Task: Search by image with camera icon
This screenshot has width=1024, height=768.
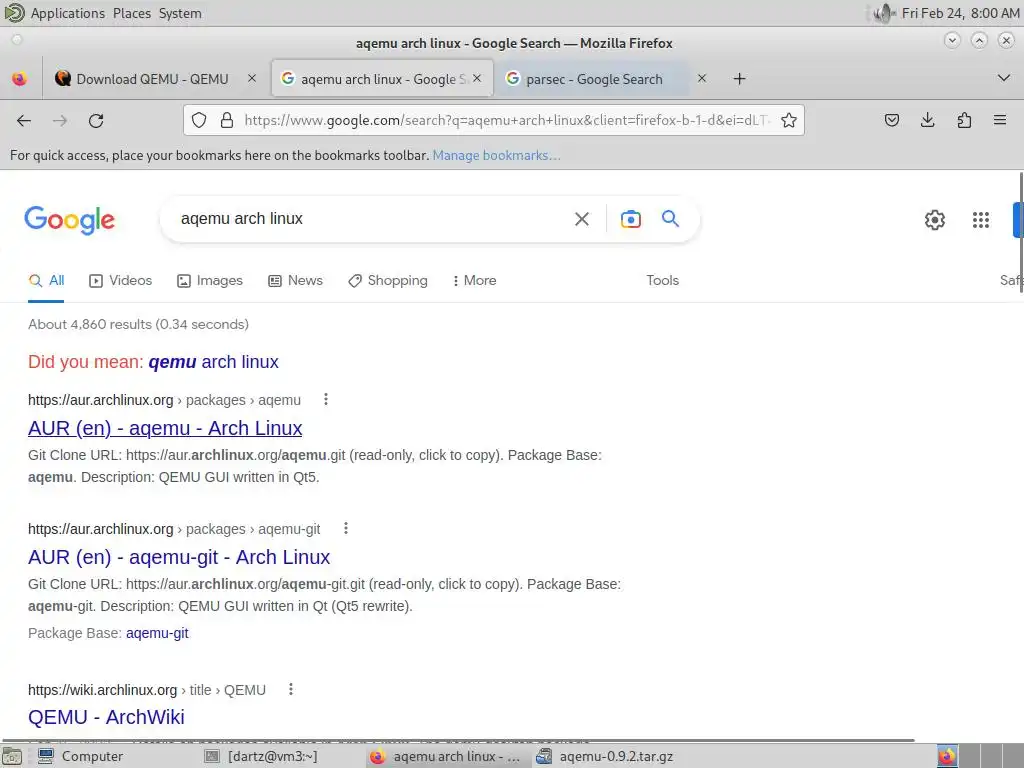Action: click(x=630, y=219)
